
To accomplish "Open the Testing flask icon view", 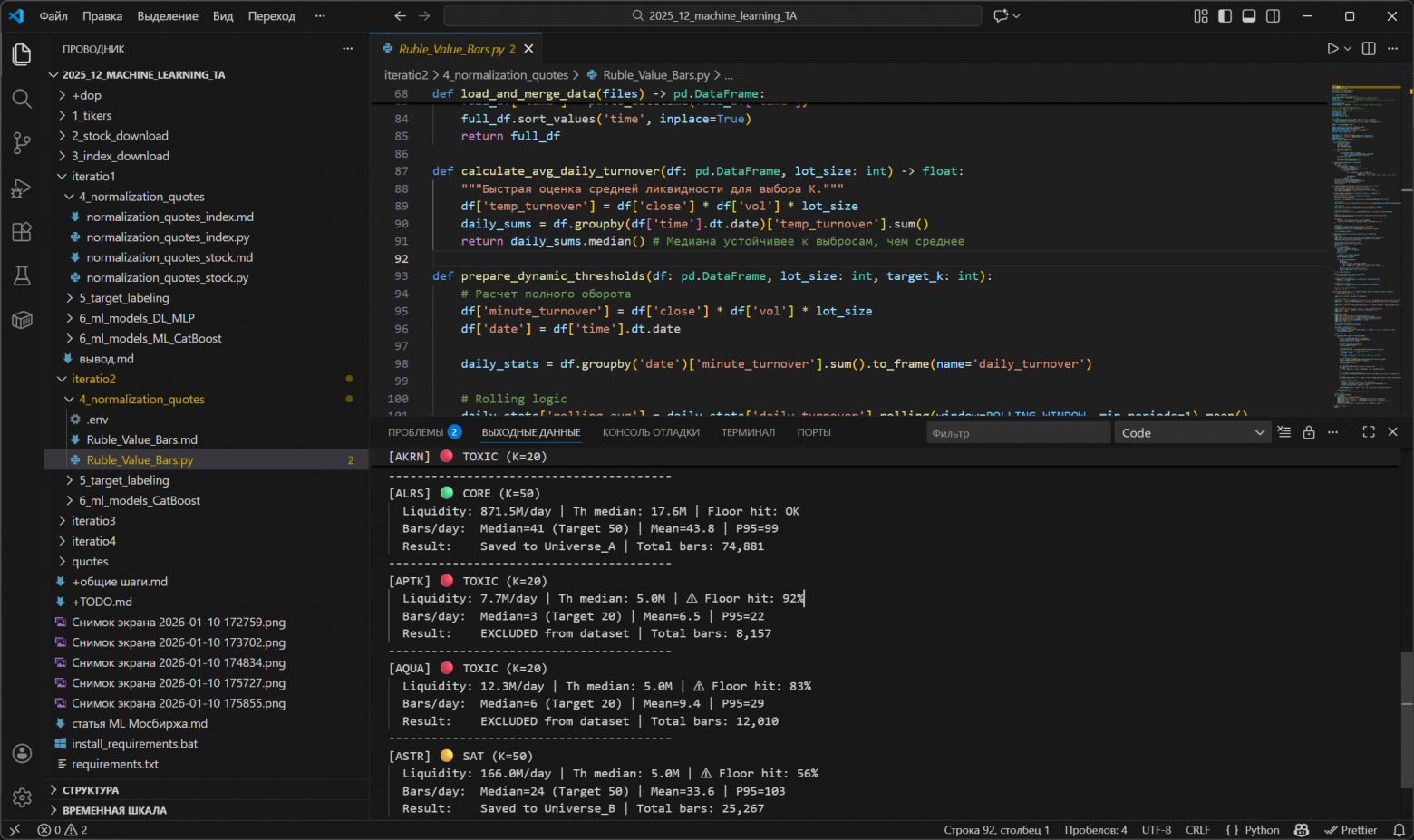I will [x=22, y=275].
